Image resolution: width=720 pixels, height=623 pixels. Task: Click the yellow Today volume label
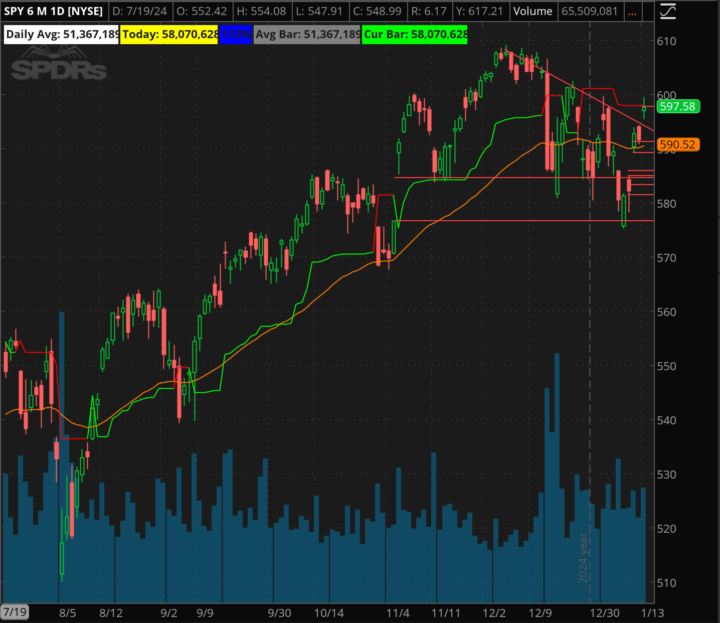[x=169, y=34]
